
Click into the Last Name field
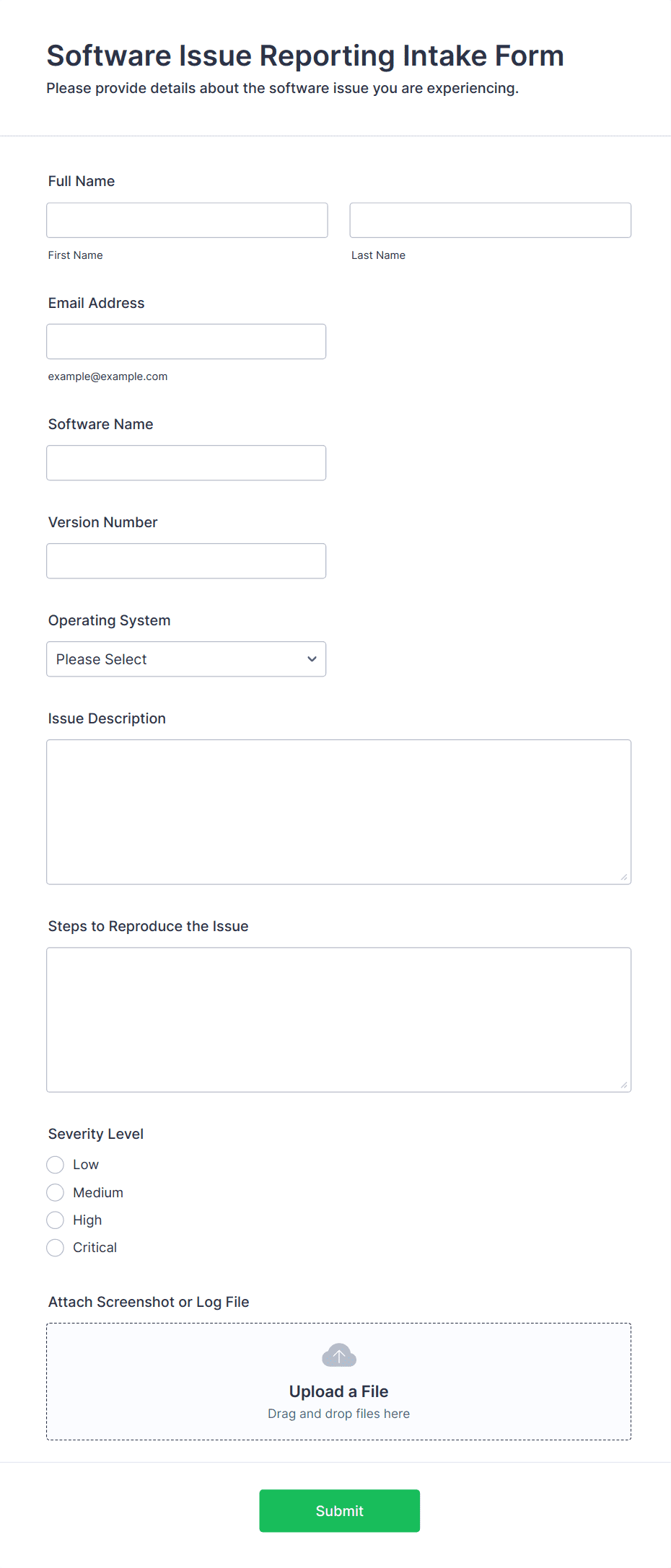click(x=489, y=220)
